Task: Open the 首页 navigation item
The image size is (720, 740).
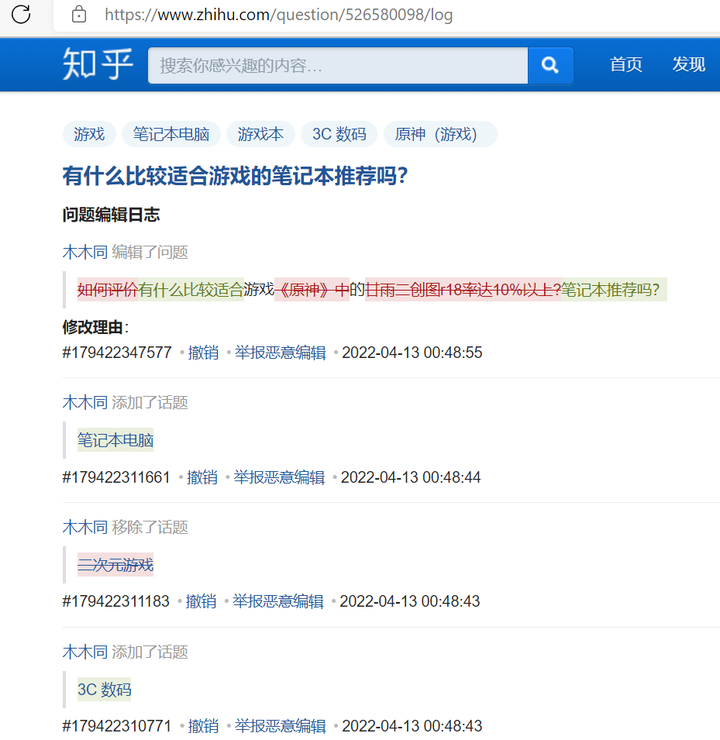Action: tap(626, 64)
